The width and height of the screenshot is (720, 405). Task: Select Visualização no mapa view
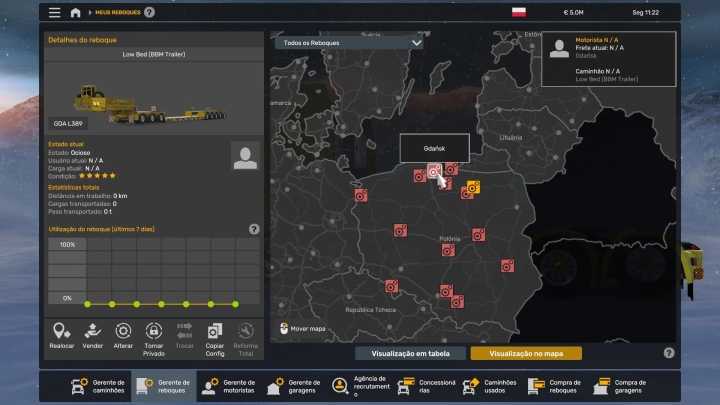coord(526,354)
